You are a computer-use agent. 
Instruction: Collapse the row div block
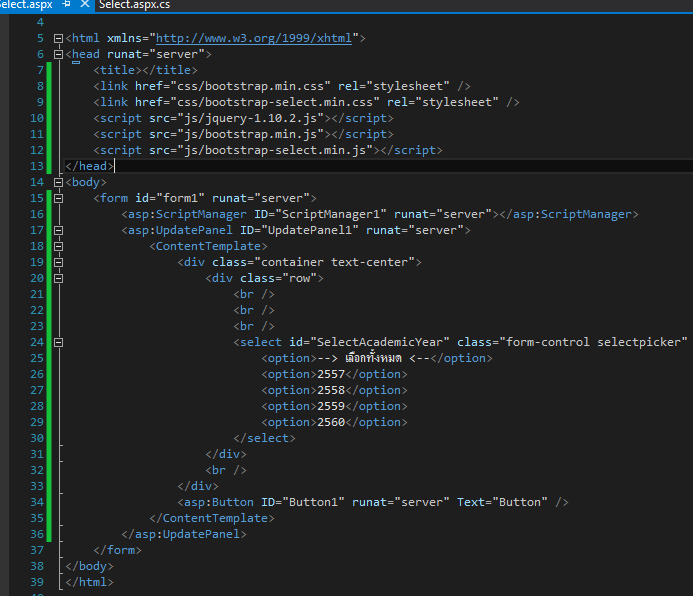[58, 278]
